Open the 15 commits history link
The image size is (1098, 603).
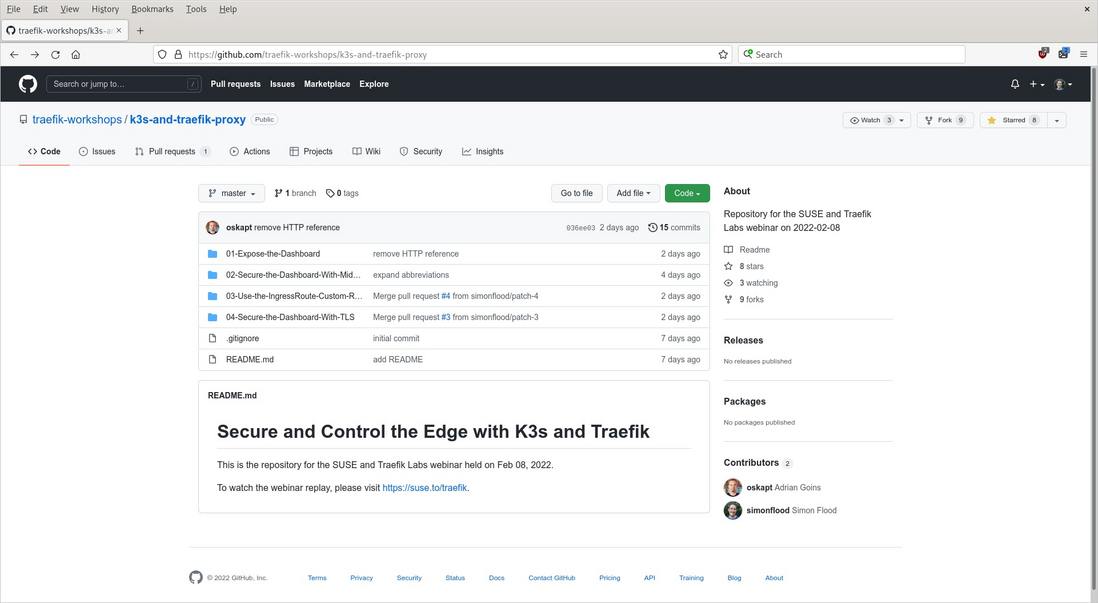(674, 228)
